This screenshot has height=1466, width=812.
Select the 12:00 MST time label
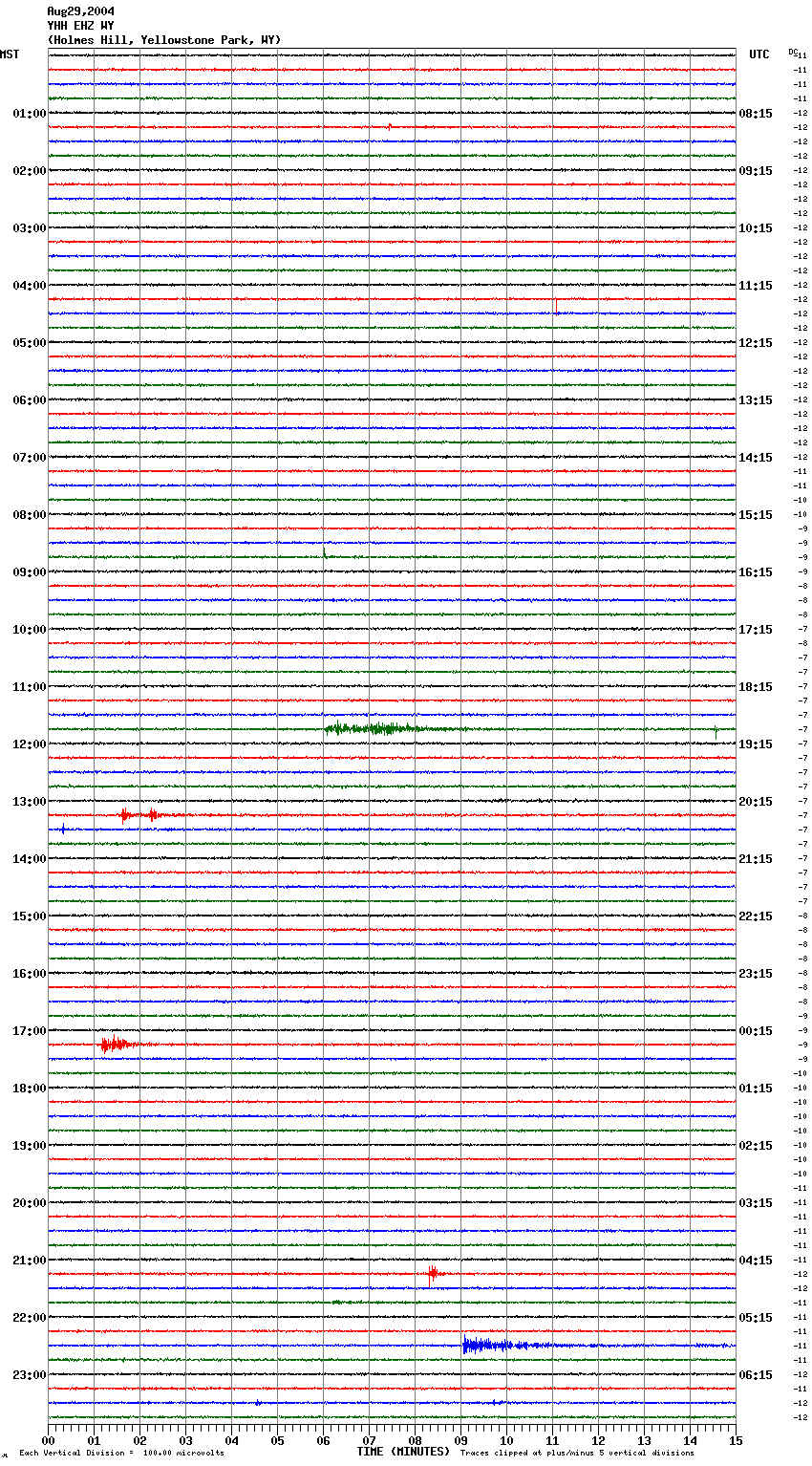[30, 744]
